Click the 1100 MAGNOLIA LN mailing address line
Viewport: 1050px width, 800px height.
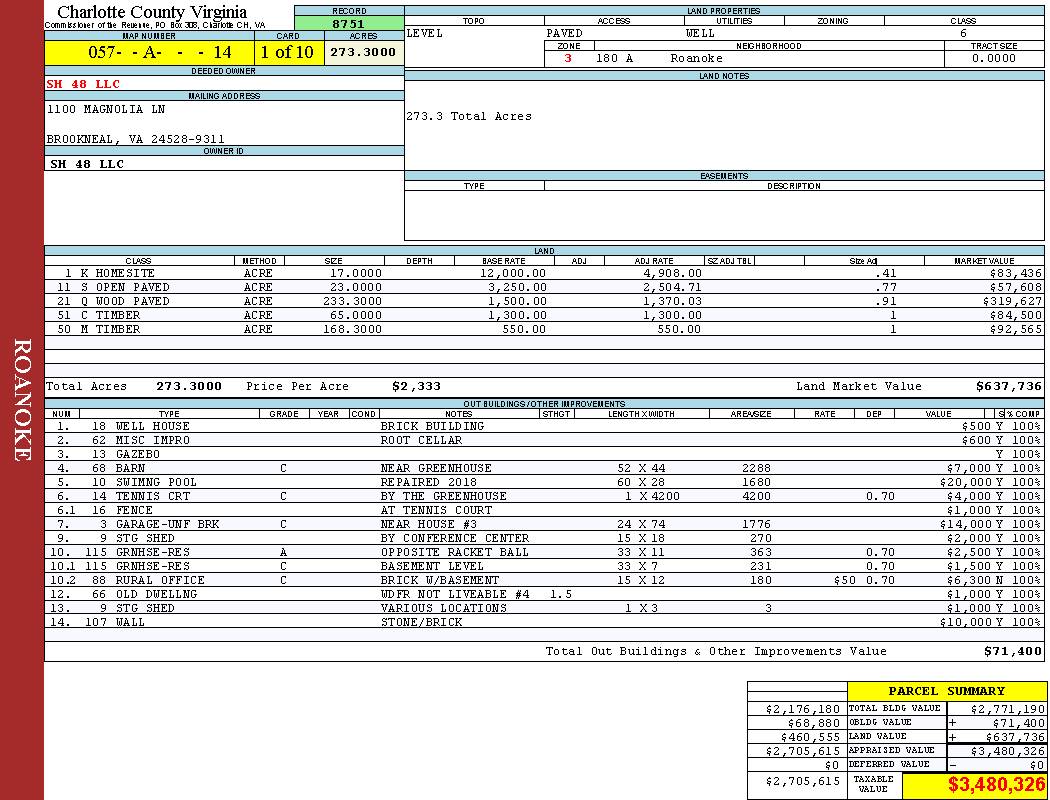(106, 109)
